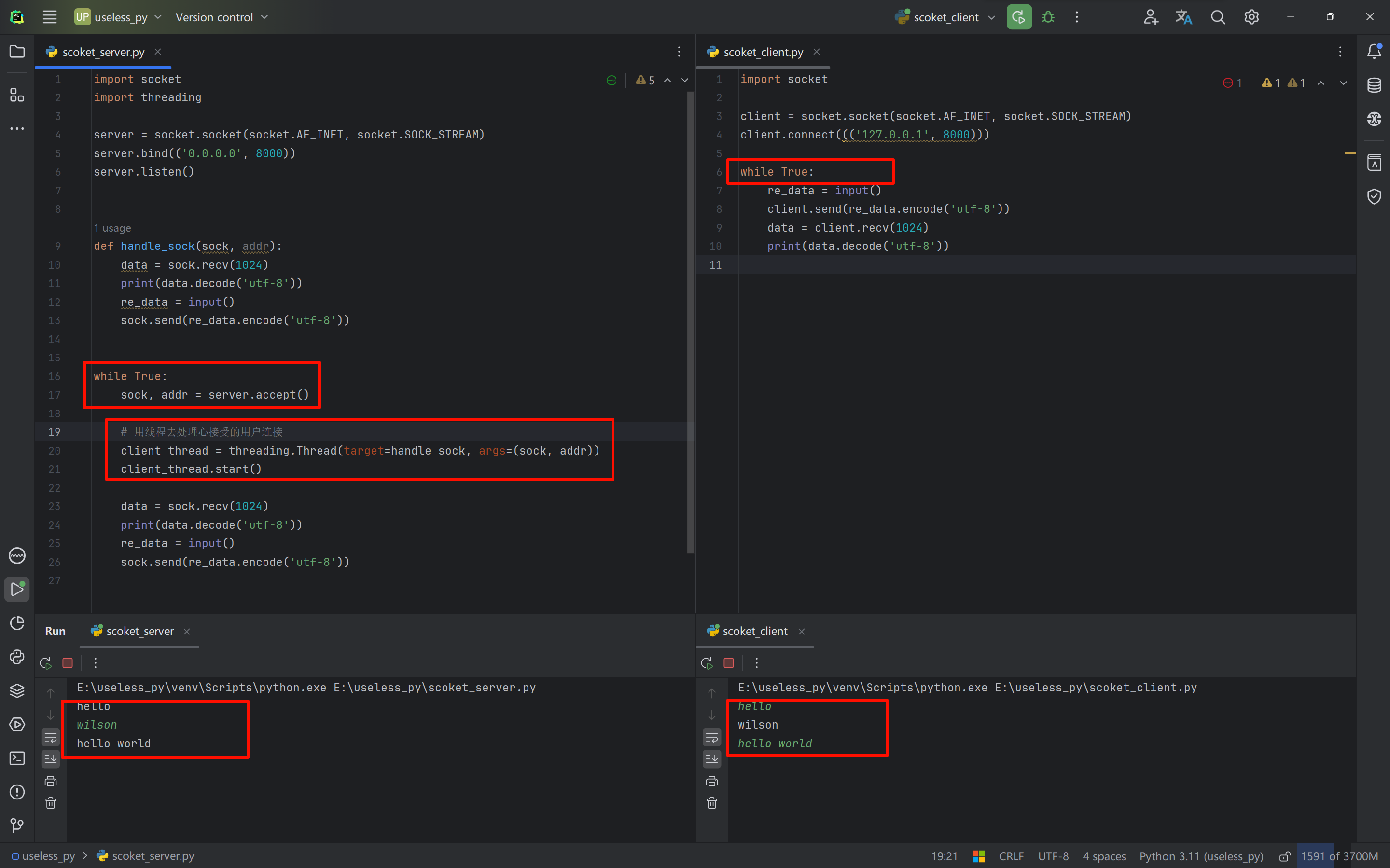The image size is (1390, 868).
Task: Open the Project folder tool window
Action: point(17,52)
